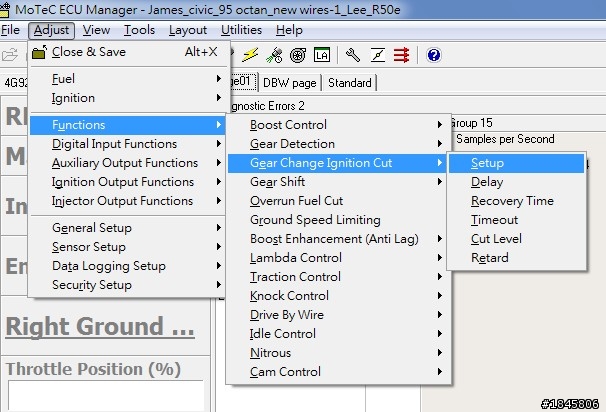Select the Functions menu entry
606x412 pixels.
tap(127, 125)
